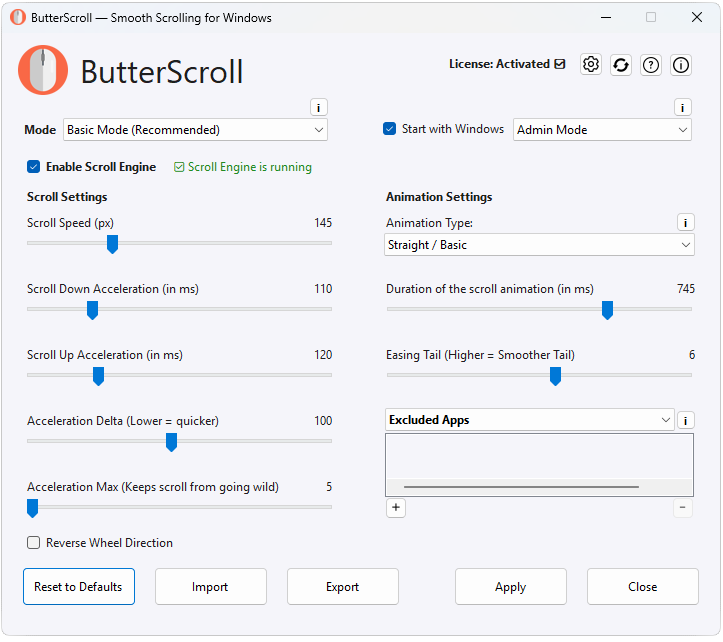Click the Reset to Defaults button

(79, 587)
